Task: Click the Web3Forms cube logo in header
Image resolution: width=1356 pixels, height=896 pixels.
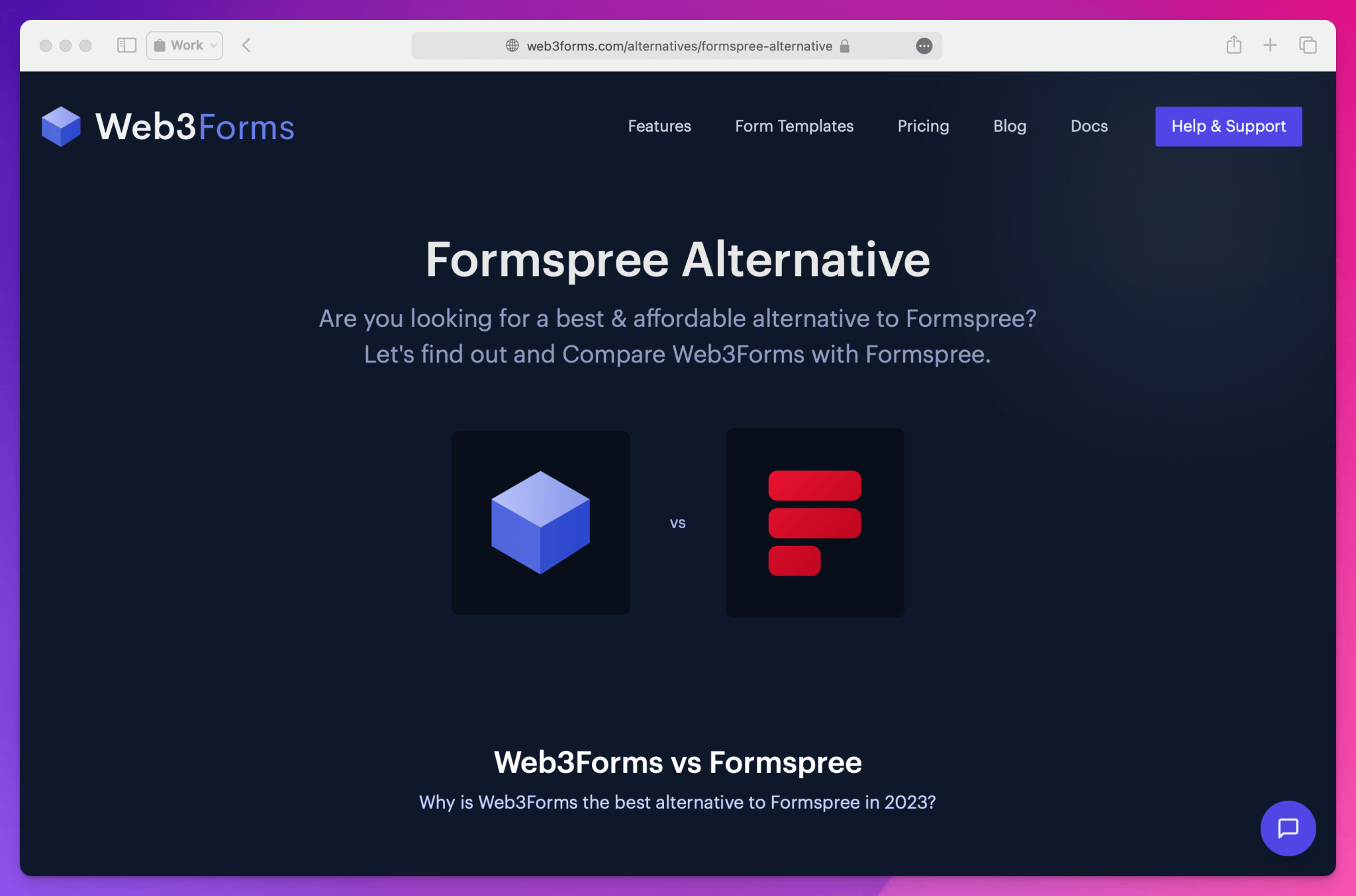Action: 61,126
